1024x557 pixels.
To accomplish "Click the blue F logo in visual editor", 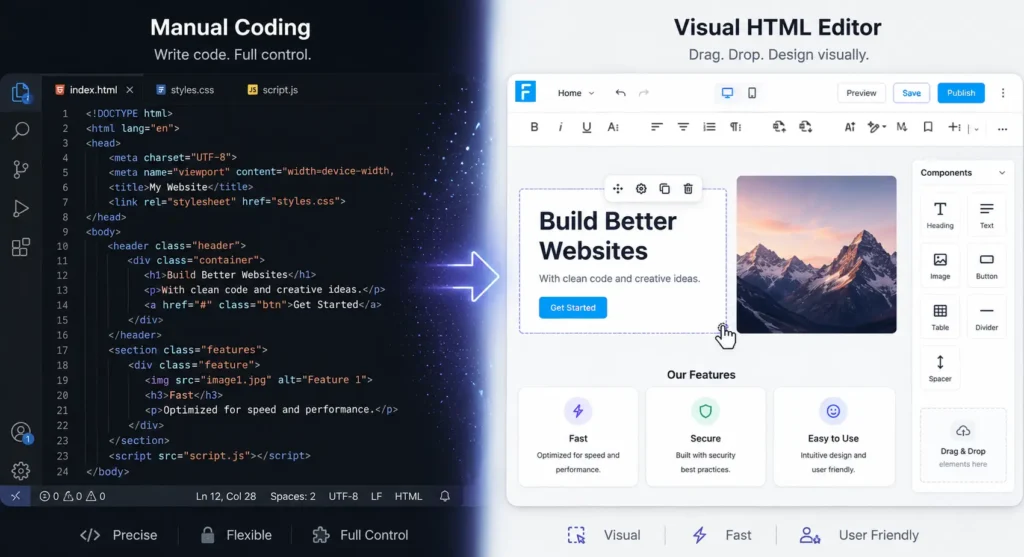I will click(x=525, y=91).
